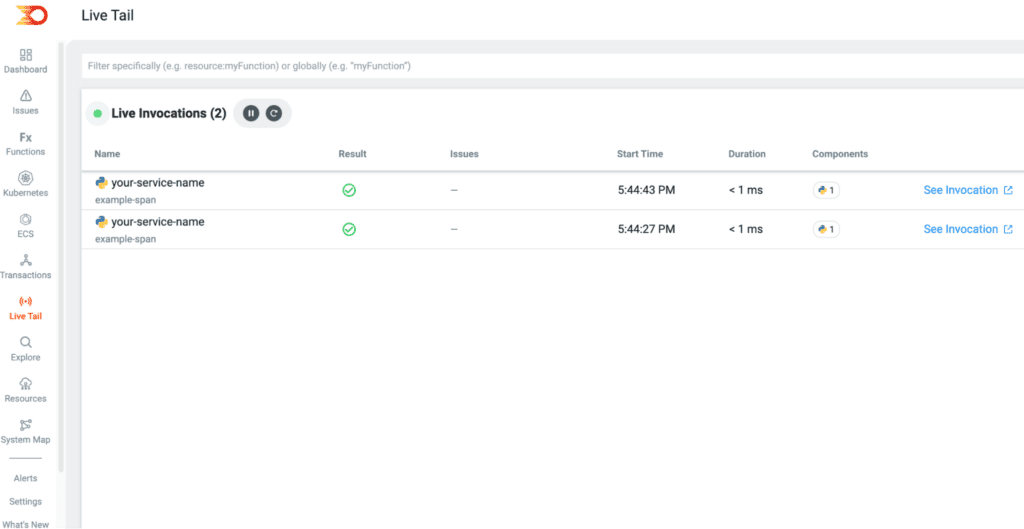Open the Resources cloud icon
Screen dimensions: 1024x529
[x=25, y=383]
